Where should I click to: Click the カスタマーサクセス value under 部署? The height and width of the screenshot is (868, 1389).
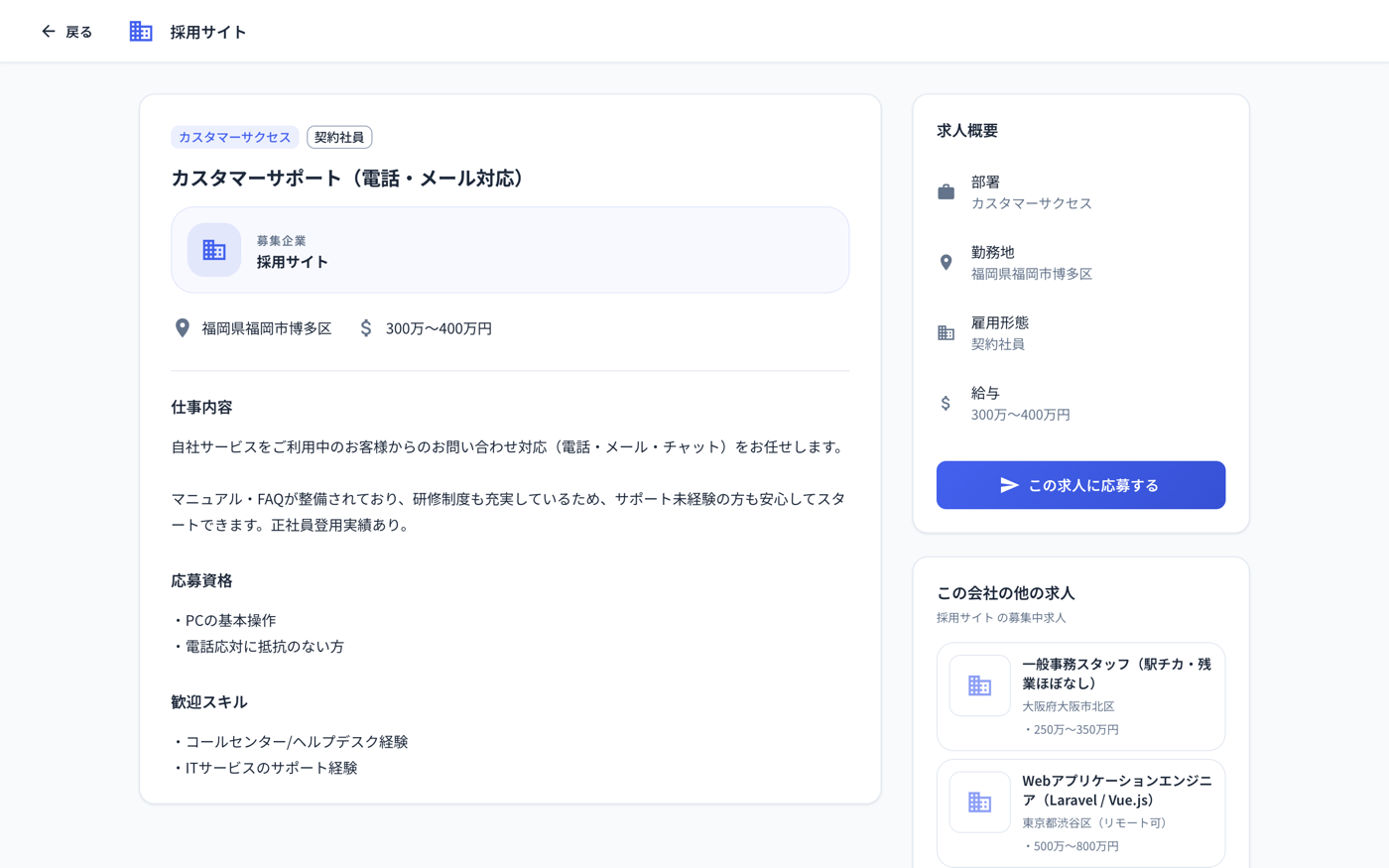(x=1032, y=203)
